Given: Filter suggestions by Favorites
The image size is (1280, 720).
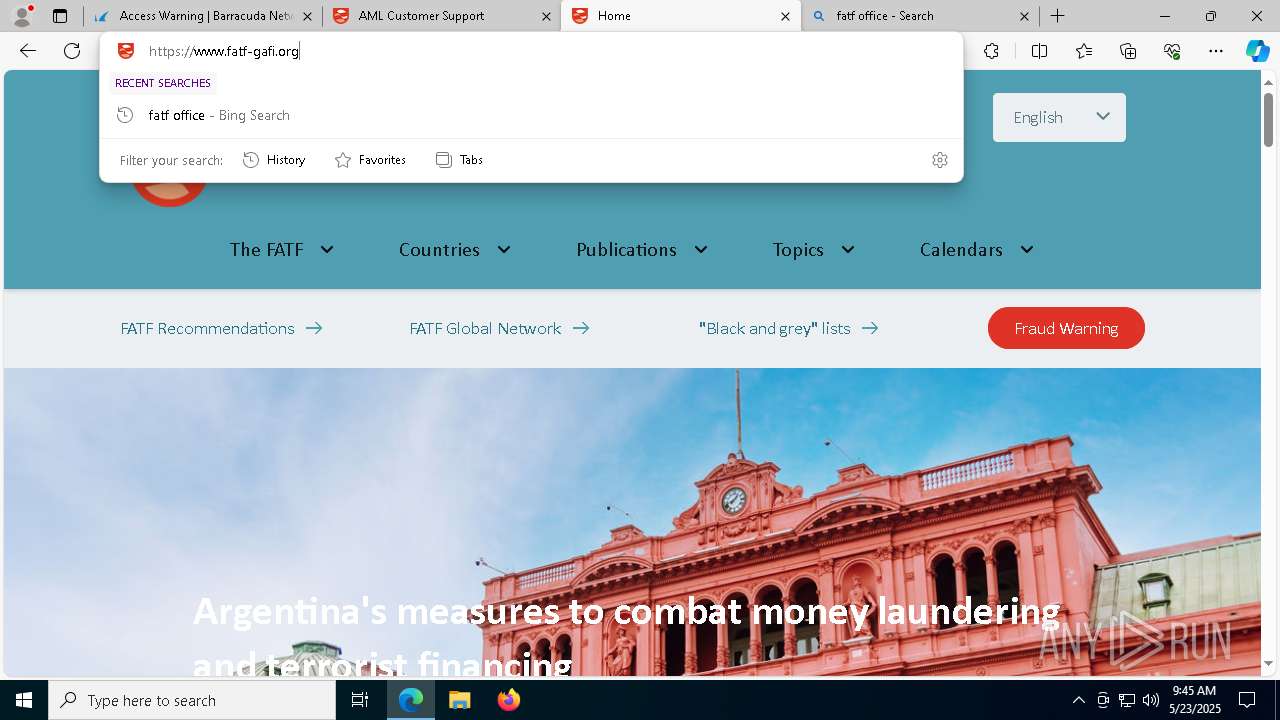Looking at the screenshot, I should pos(371,160).
